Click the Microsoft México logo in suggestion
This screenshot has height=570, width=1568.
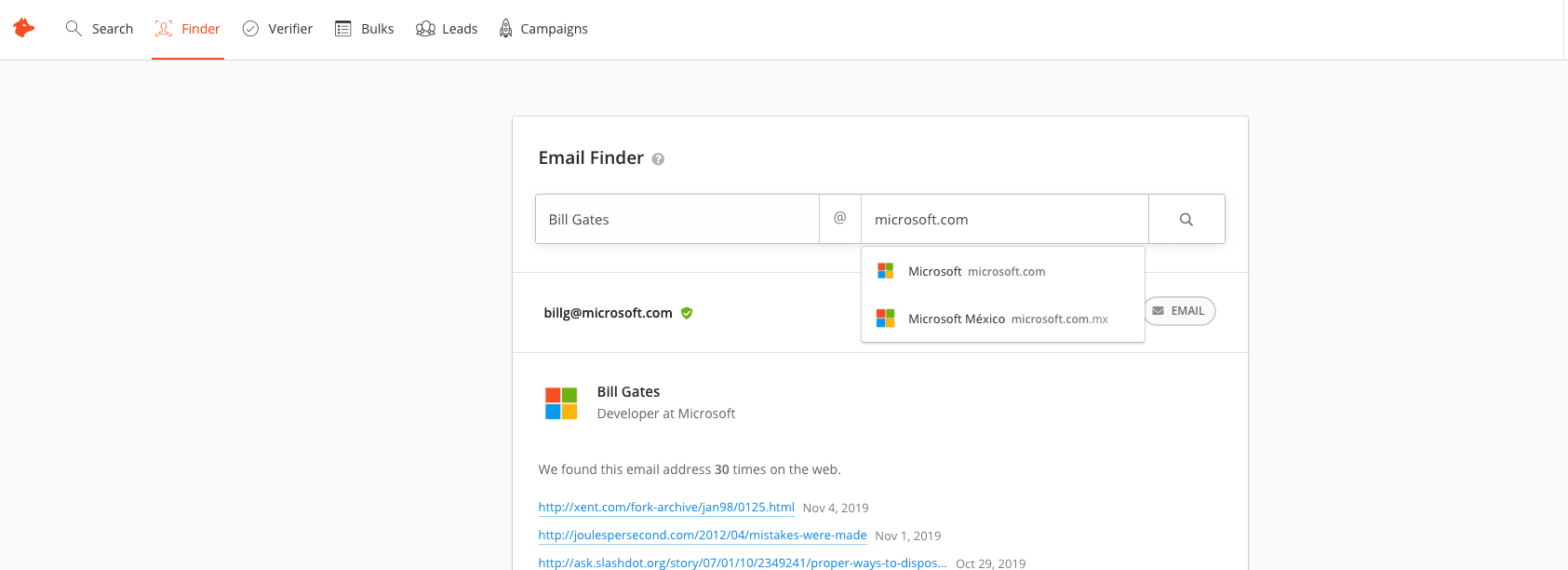[886, 319]
